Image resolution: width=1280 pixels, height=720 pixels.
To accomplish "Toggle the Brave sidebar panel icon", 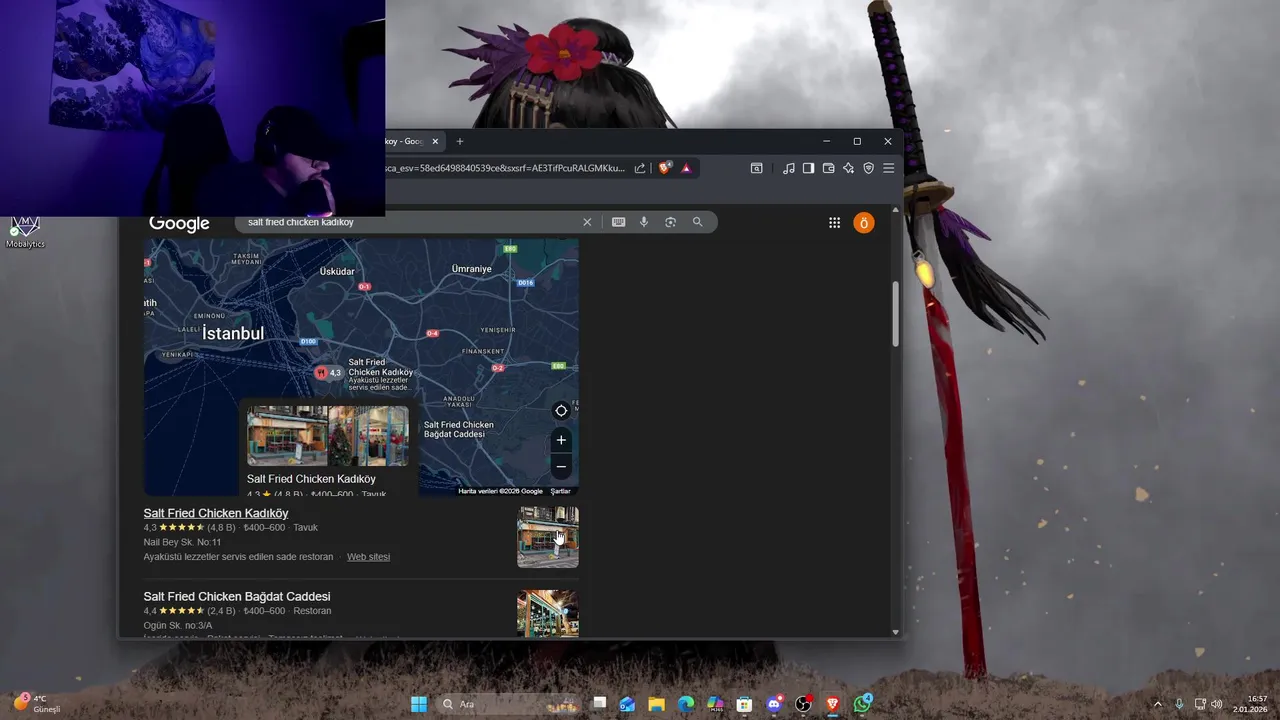I will pos(809,168).
